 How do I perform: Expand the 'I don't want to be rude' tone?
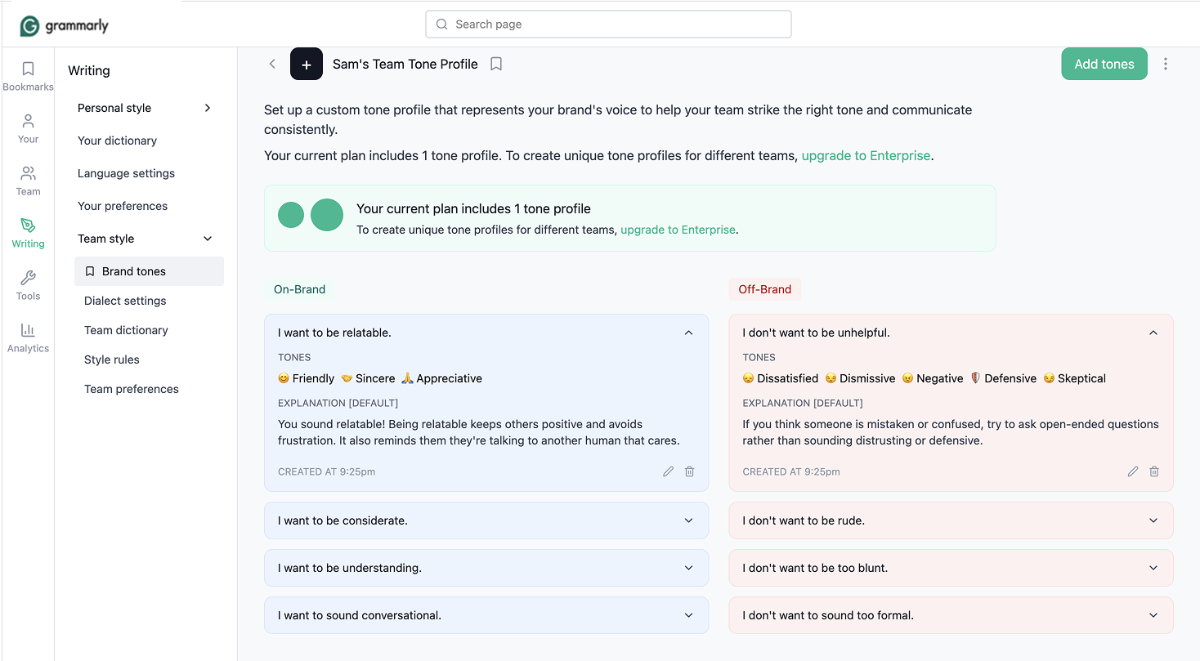pos(1151,520)
